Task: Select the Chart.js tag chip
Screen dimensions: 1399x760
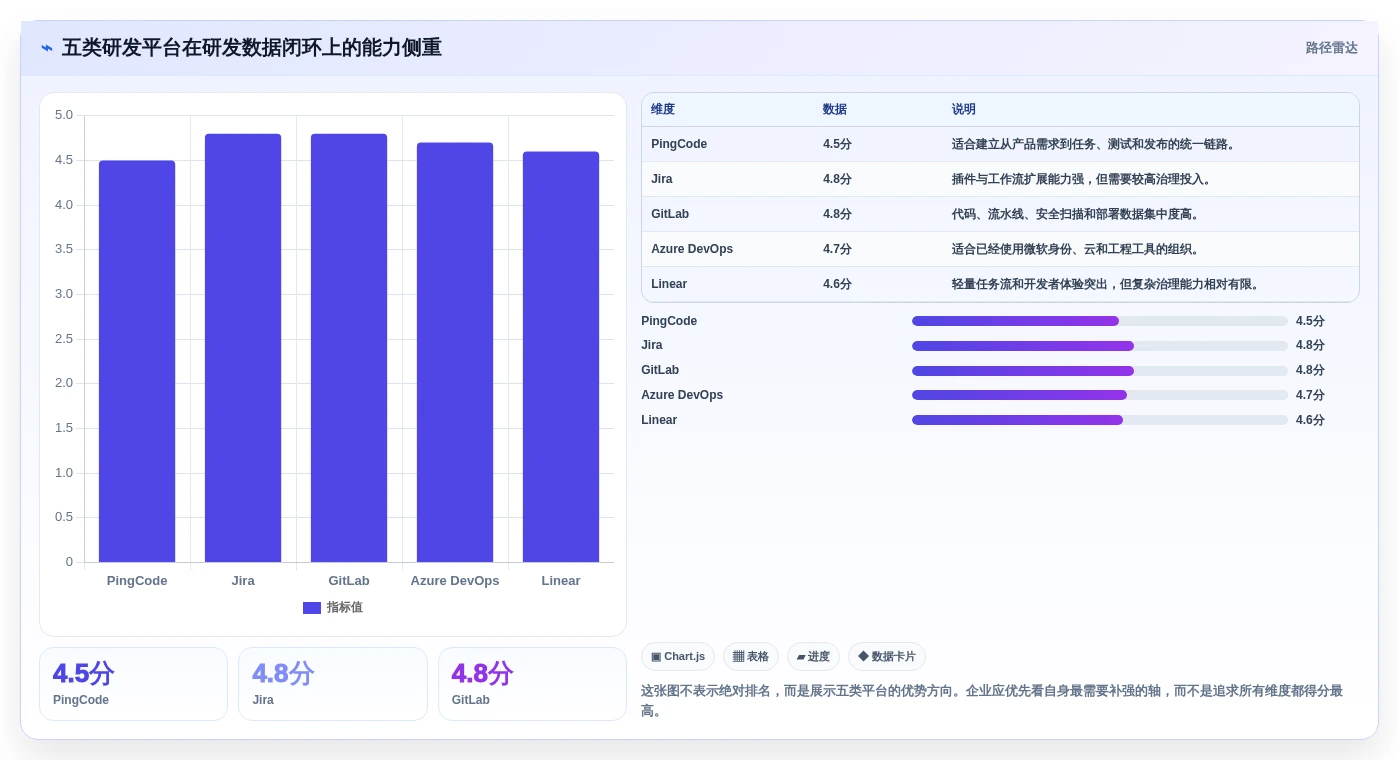Action: coord(678,657)
